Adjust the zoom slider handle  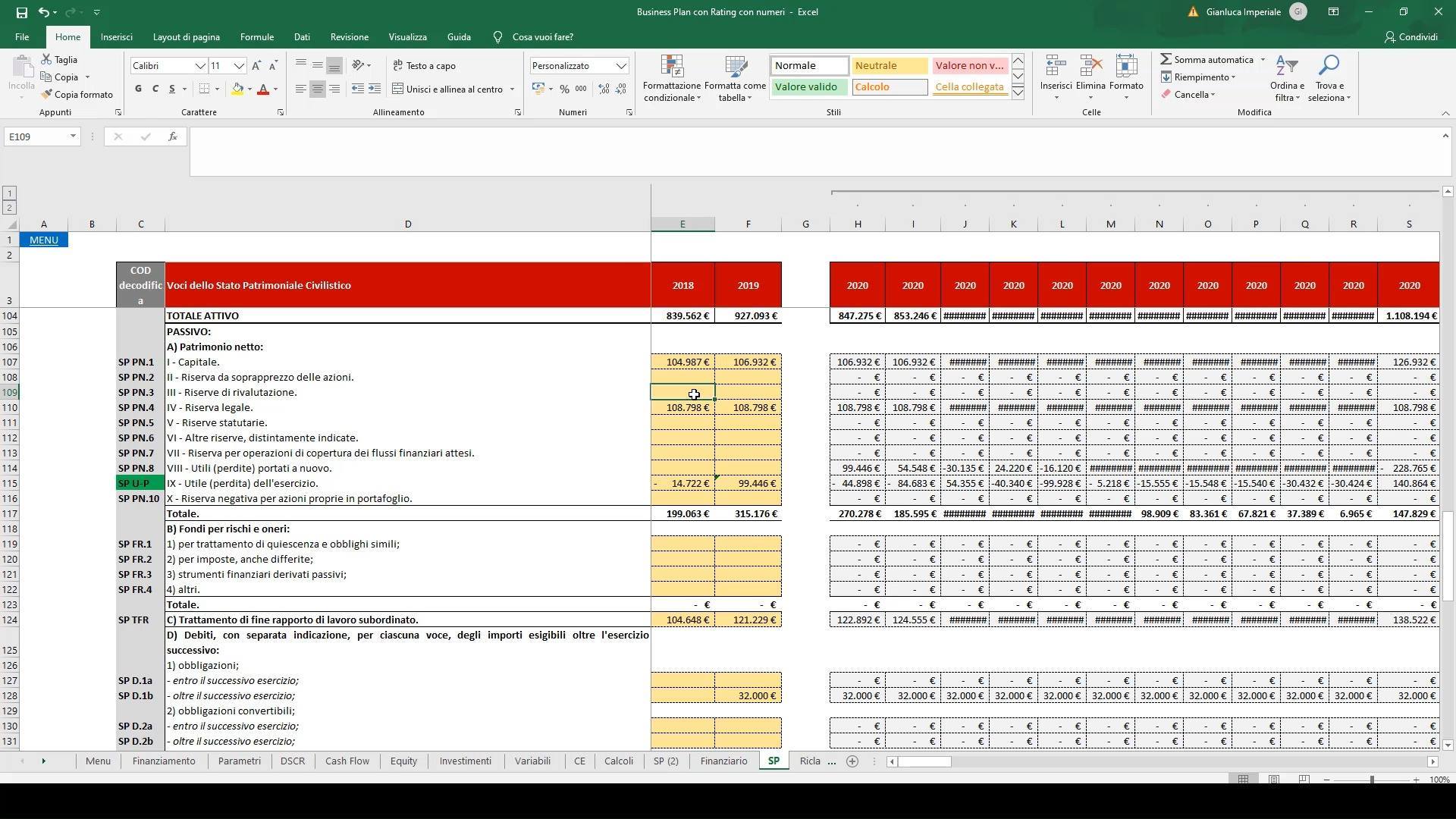tap(1372, 780)
